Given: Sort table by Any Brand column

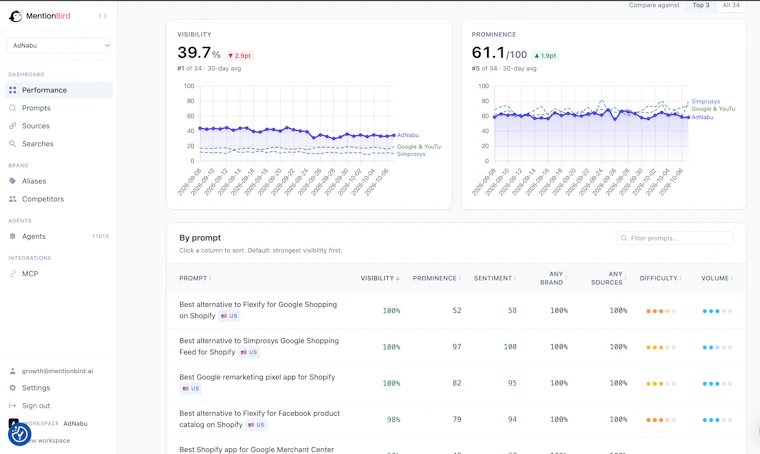Looking at the screenshot, I should (x=554, y=278).
